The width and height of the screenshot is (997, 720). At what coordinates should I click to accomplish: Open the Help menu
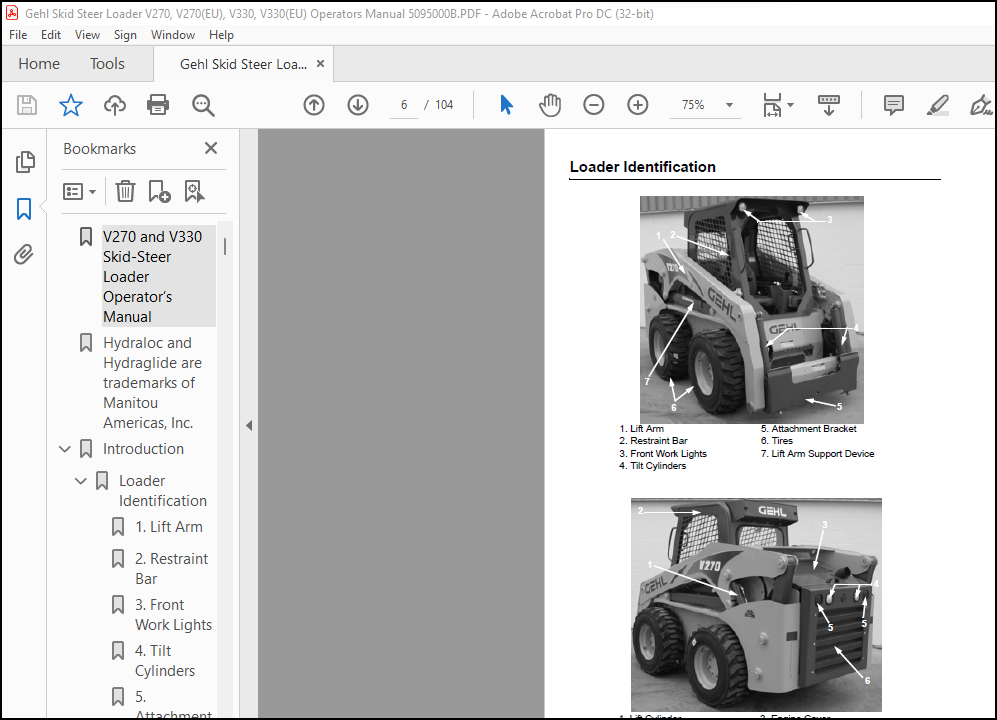tap(221, 35)
